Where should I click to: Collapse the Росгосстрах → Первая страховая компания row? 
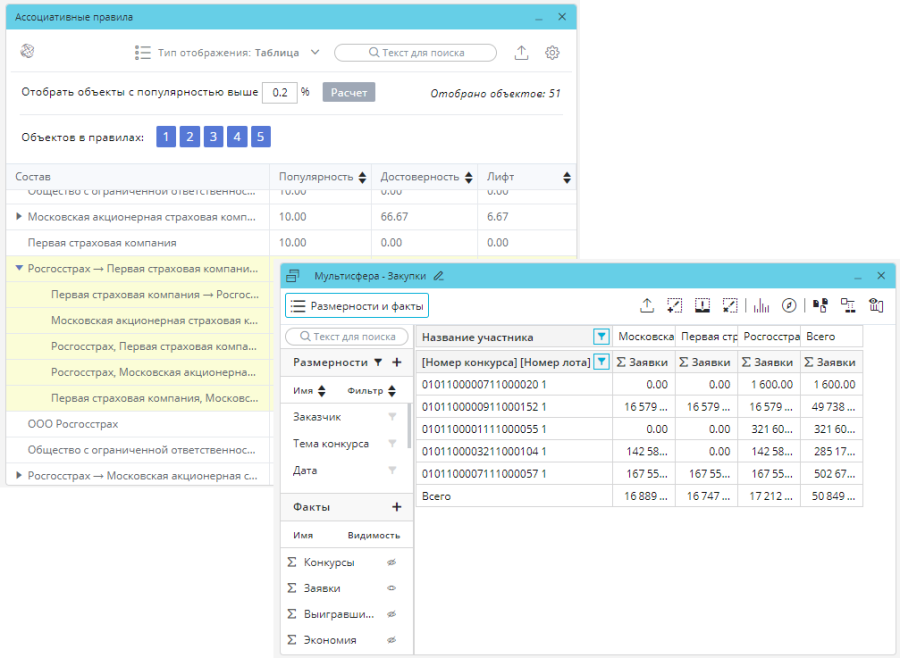pos(19,269)
